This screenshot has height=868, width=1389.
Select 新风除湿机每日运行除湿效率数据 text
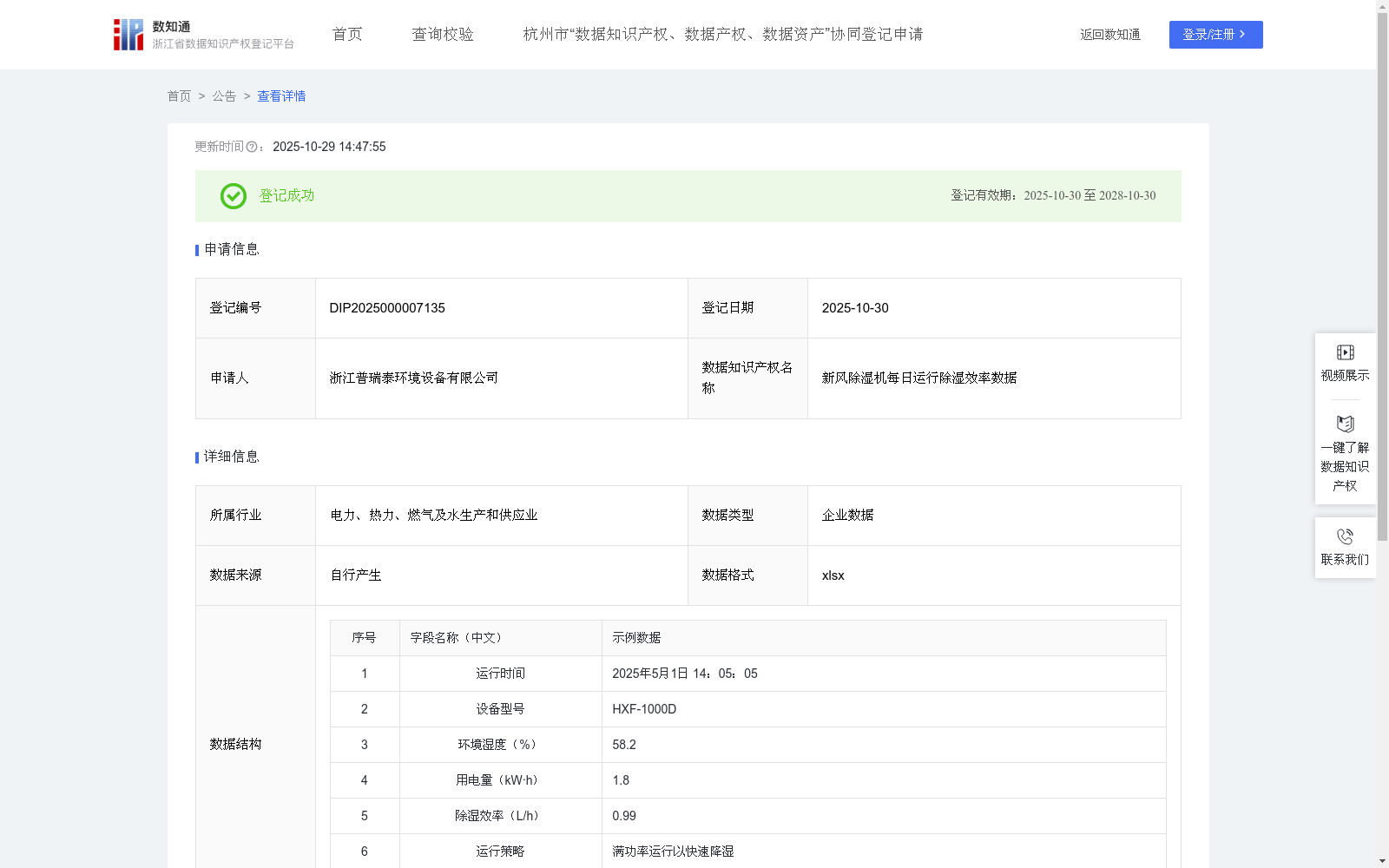pyautogui.click(x=919, y=378)
